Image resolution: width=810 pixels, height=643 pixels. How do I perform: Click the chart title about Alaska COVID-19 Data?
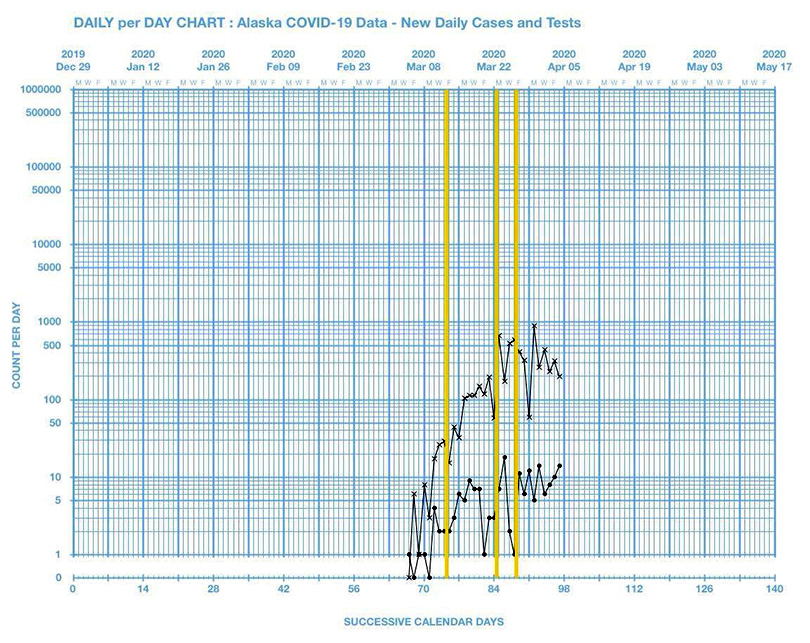tap(327, 20)
